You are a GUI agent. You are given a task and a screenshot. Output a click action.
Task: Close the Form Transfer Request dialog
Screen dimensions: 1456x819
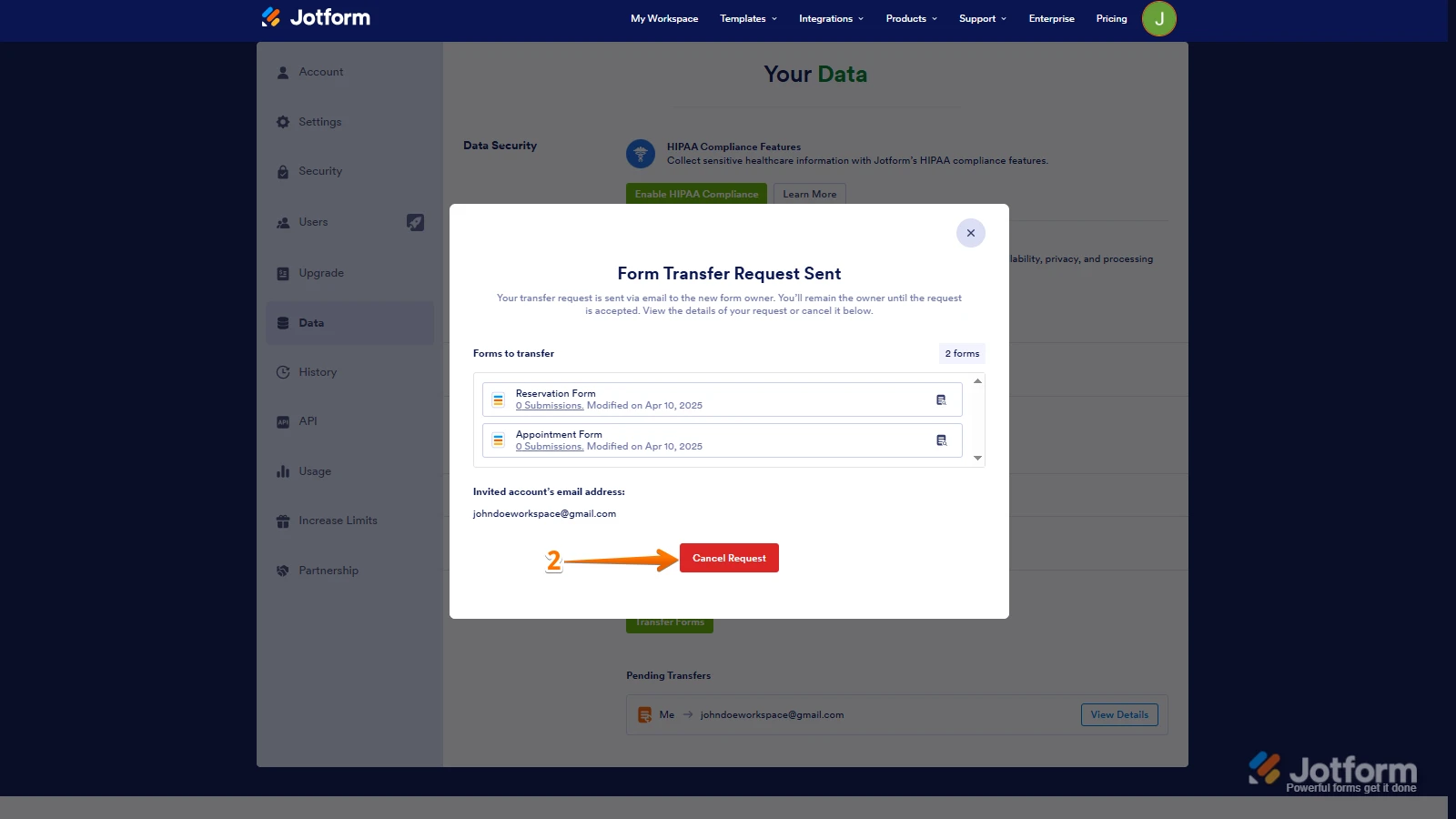click(970, 233)
